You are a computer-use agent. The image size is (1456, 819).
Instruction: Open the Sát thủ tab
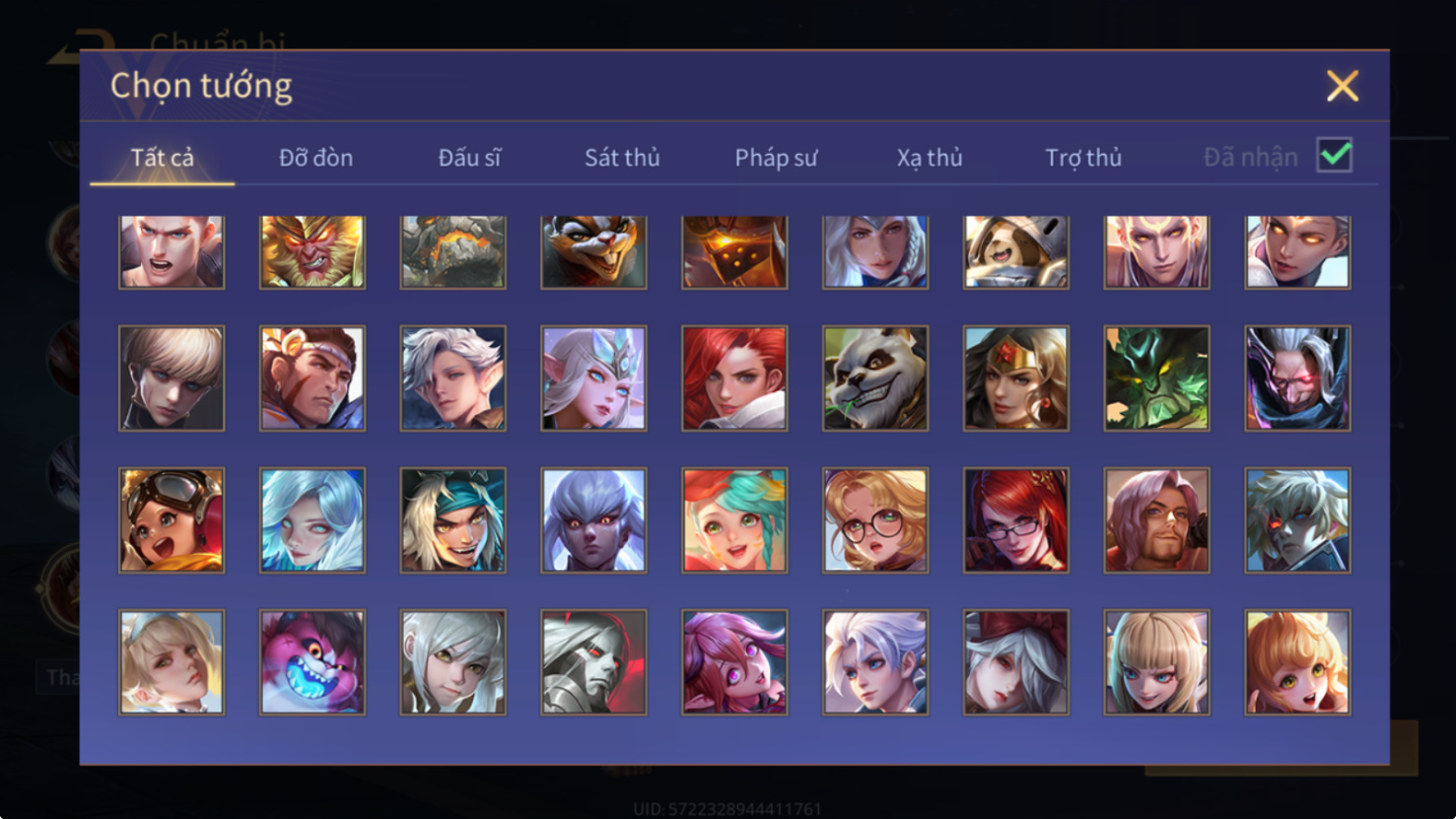[622, 158]
